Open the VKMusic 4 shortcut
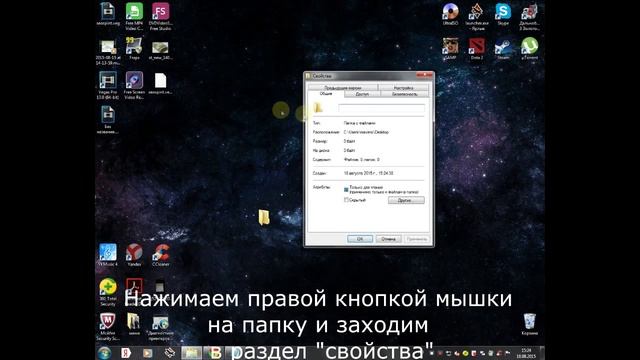Viewport: 640px width, 360px height. tap(108, 255)
